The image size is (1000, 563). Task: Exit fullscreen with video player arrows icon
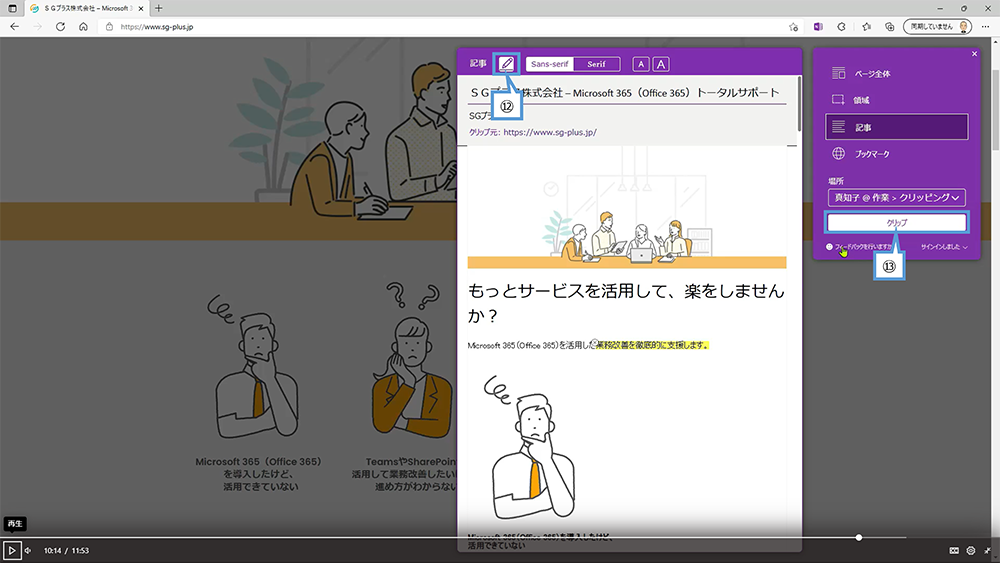click(987, 550)
